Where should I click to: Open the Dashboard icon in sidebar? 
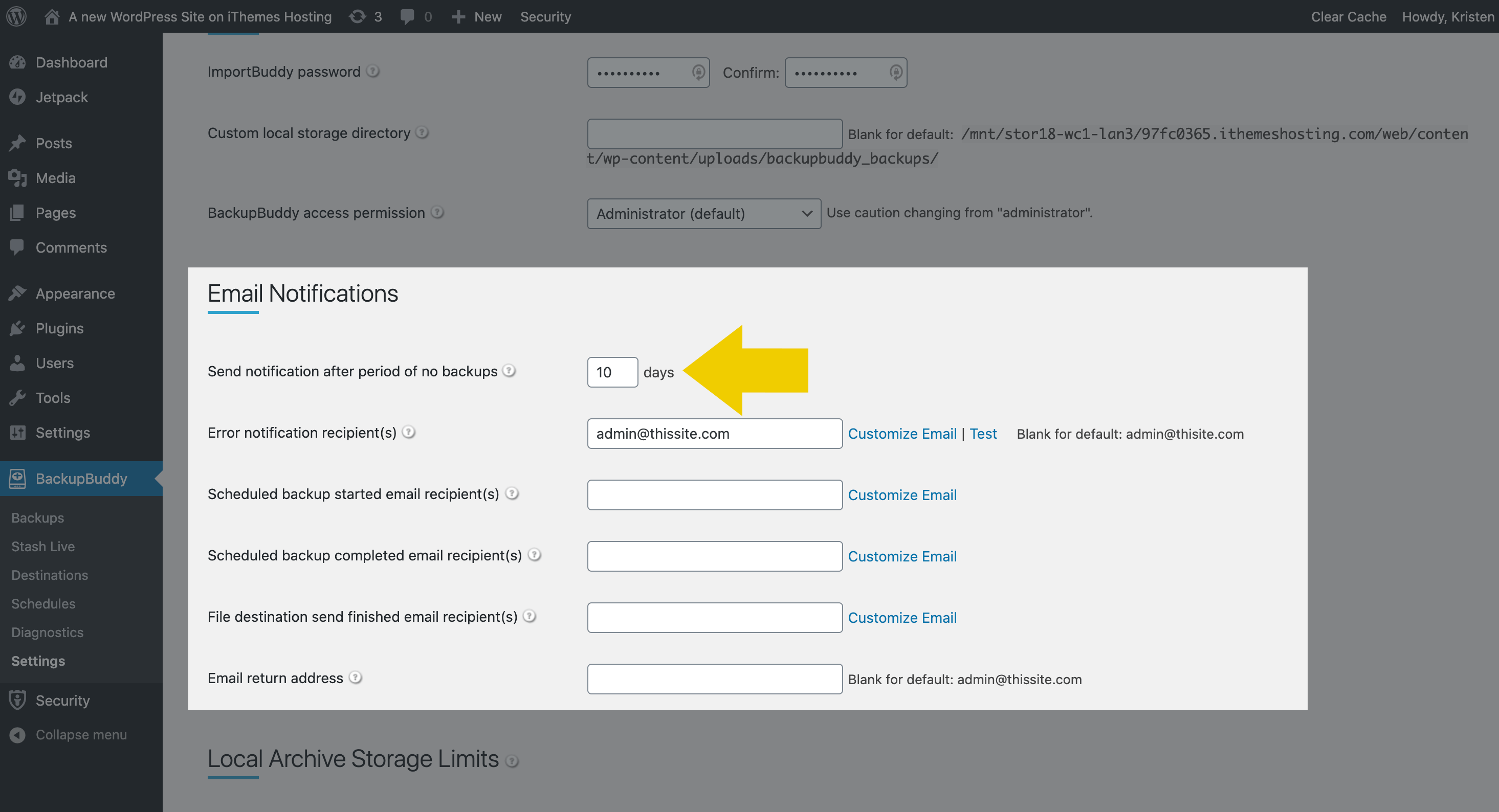click(x=17, y=62)
